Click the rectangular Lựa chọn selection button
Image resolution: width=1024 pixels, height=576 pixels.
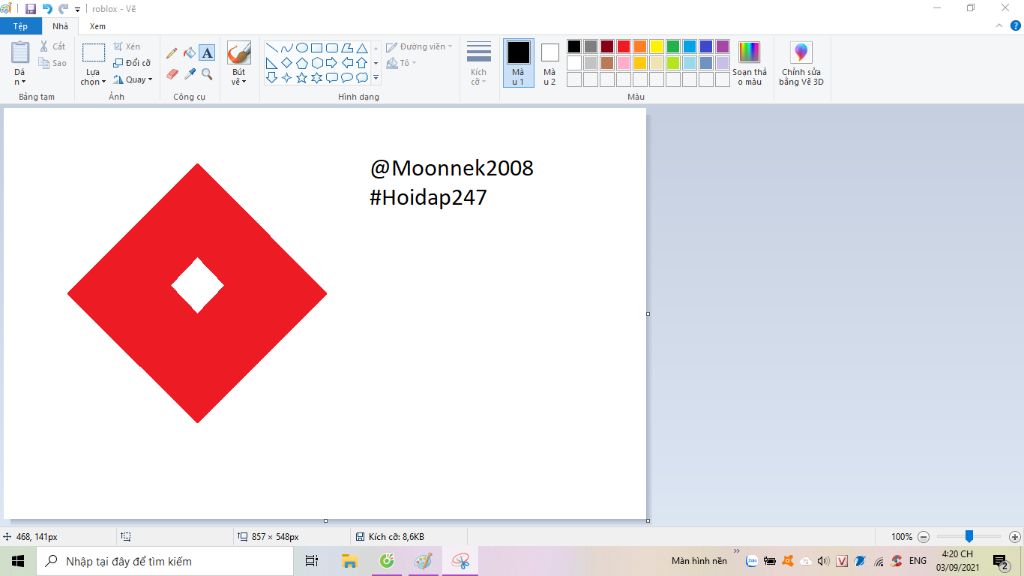(x=93, y=53)
